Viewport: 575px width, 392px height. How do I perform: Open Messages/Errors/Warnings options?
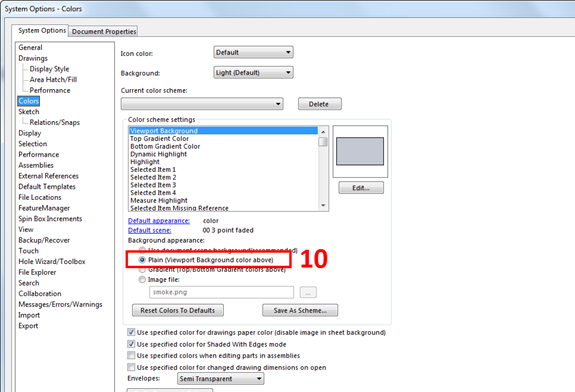(x=61, y=304)
